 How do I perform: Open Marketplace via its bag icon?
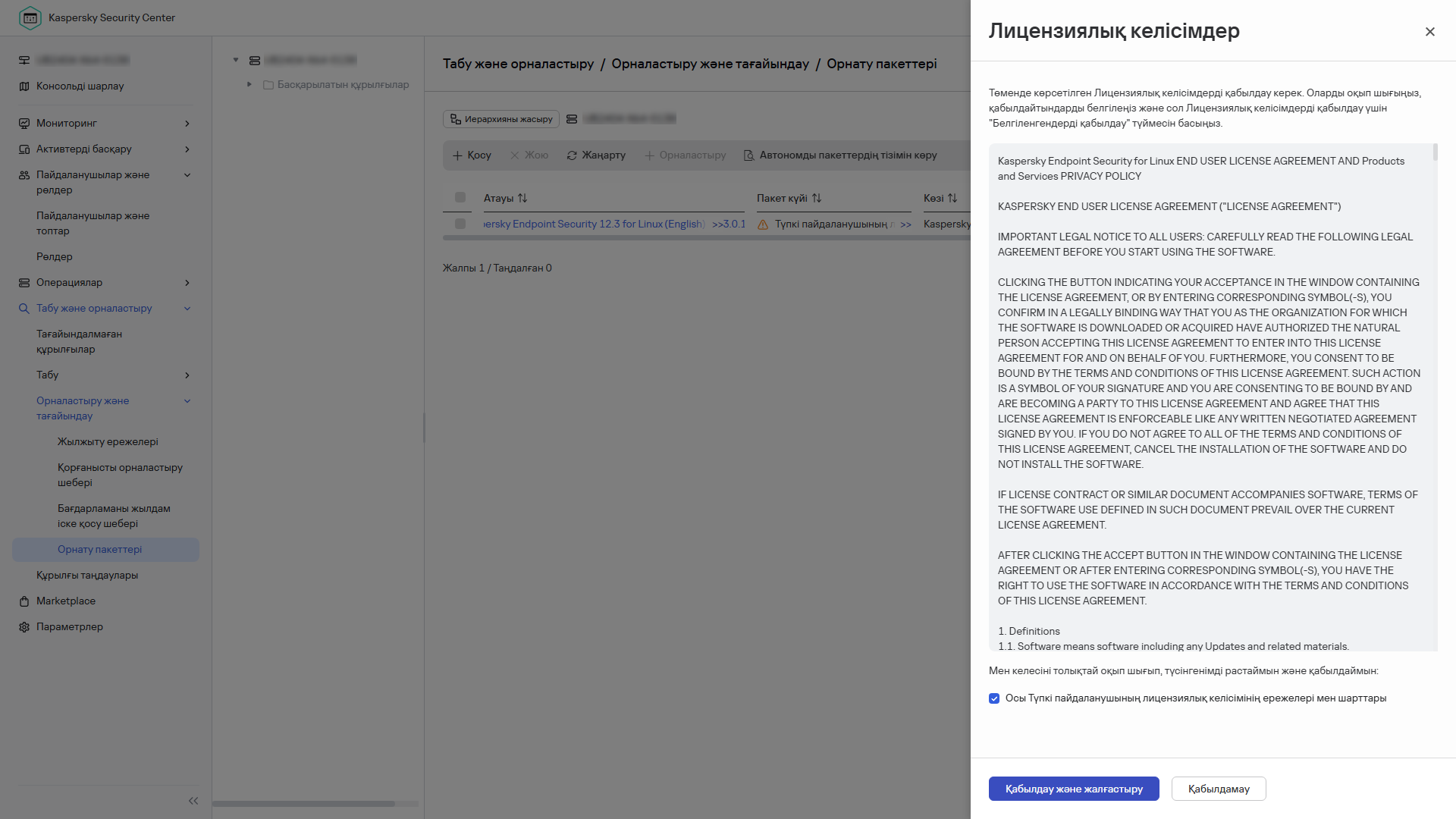(24, 601)
